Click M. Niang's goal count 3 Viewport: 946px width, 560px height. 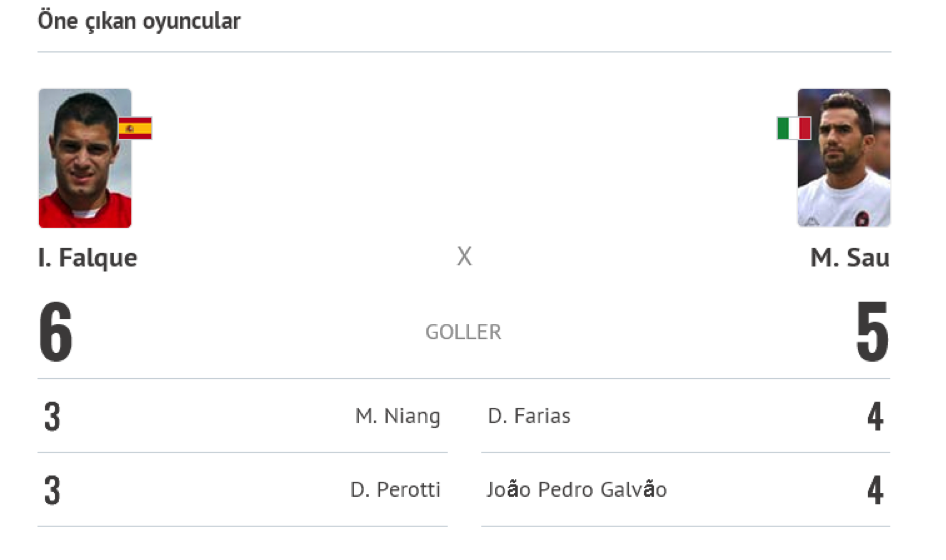tap(52, 416)
